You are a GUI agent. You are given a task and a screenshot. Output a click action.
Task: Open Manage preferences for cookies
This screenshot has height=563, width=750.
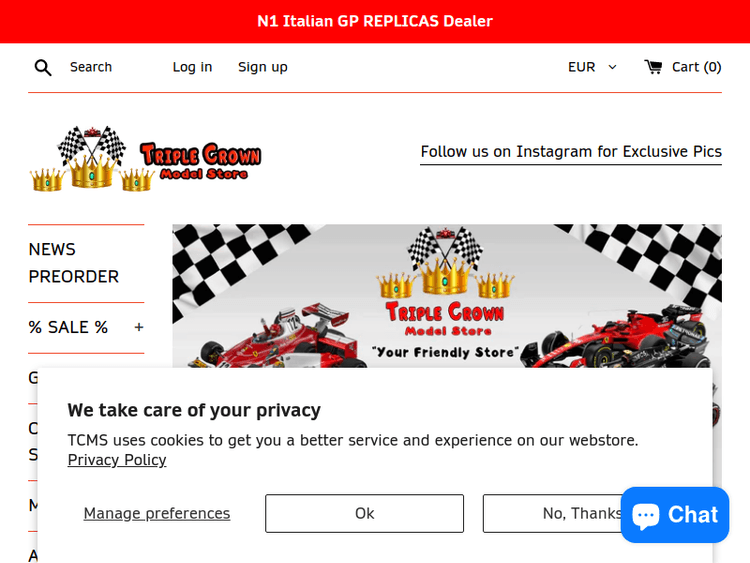click(157, 513)
